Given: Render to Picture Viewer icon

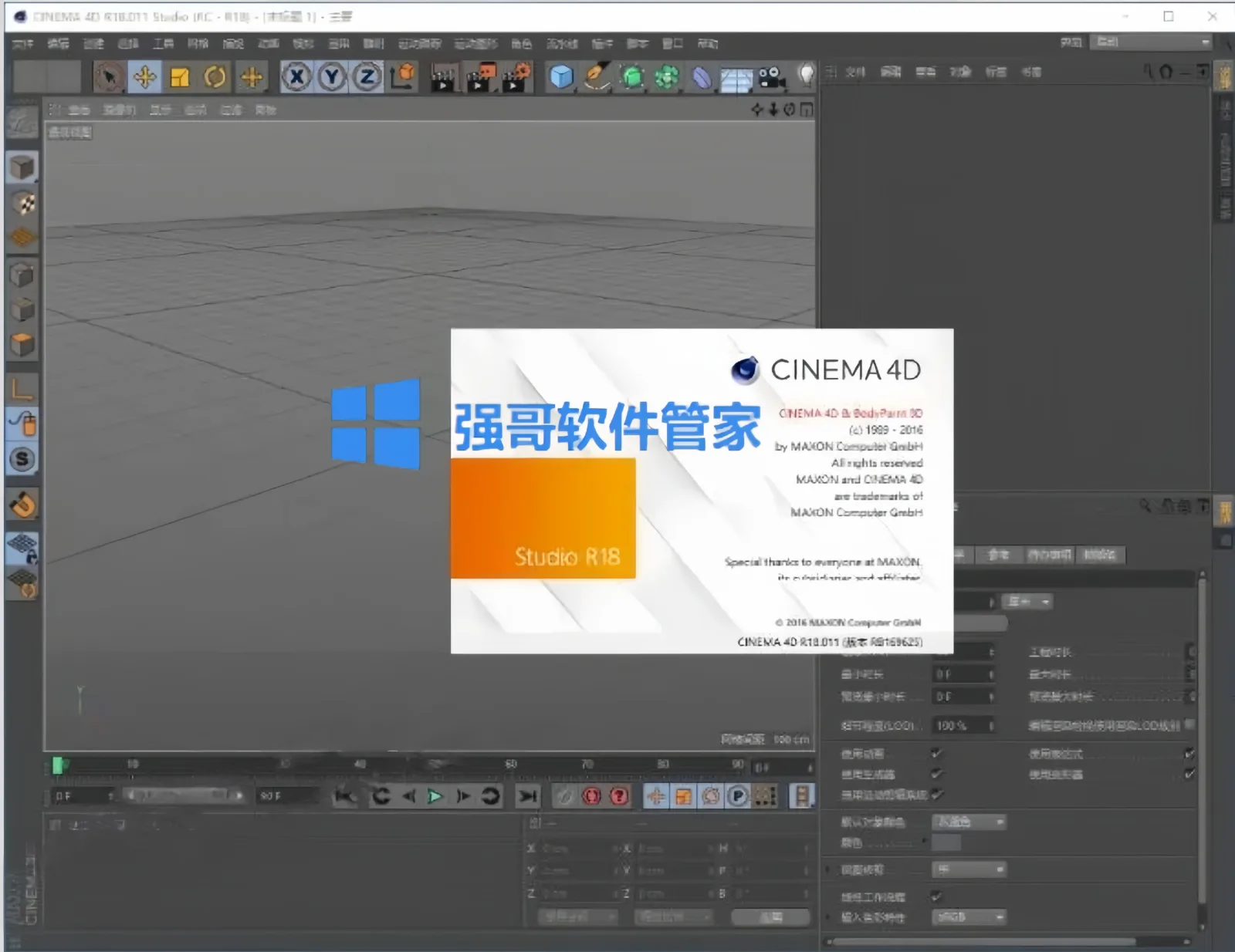Looking at the screenshot, I should pos(480,77).
